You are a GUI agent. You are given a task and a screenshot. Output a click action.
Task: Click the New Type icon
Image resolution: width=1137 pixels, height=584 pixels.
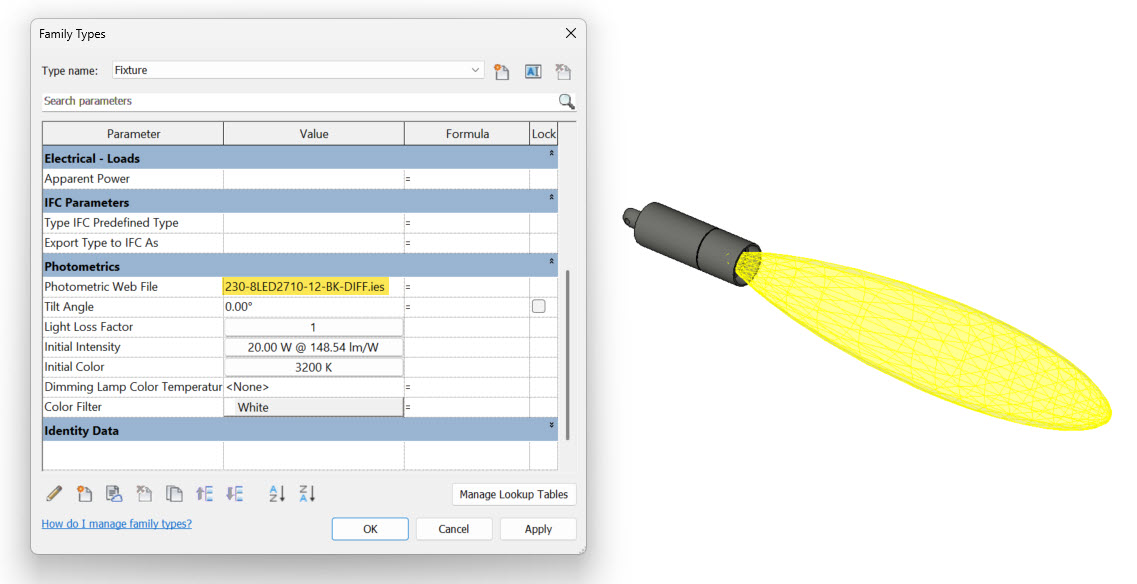502,71
